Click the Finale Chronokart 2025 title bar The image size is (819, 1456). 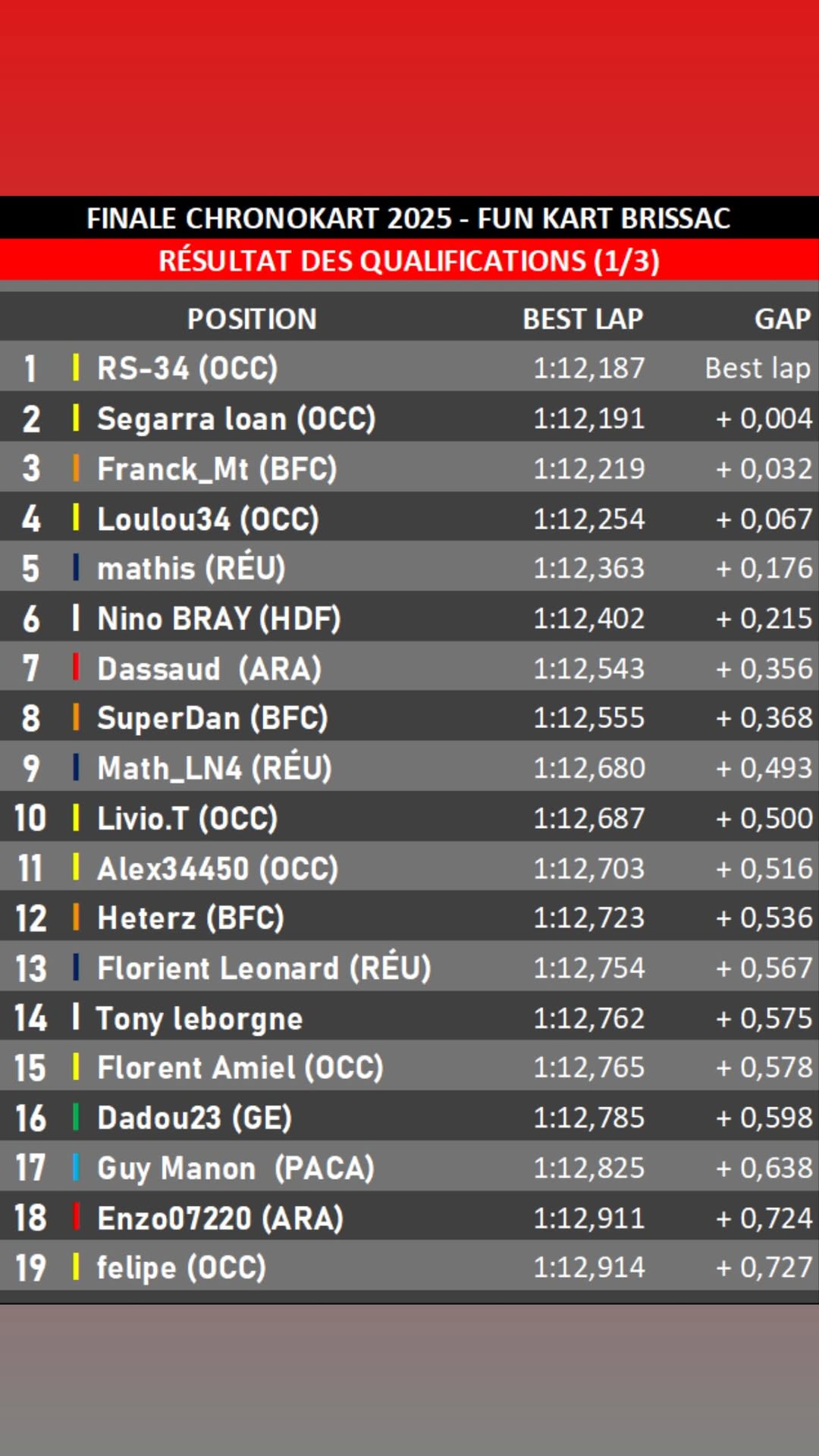coord(409,218)
